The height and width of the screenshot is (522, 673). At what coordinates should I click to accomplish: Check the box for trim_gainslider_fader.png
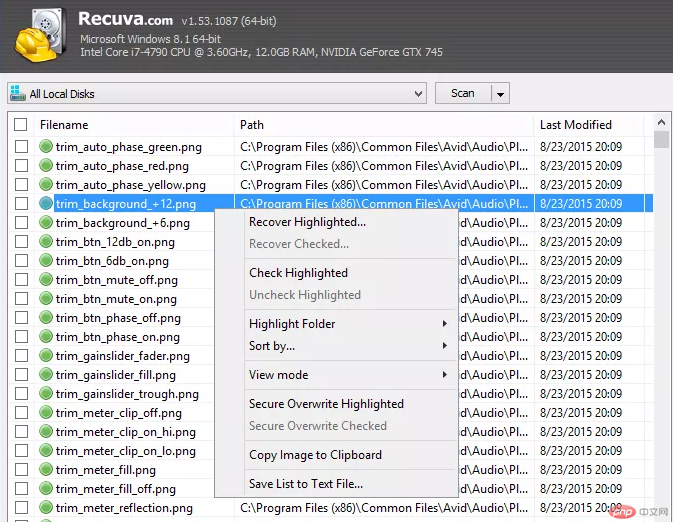click(x=21, y=355)
